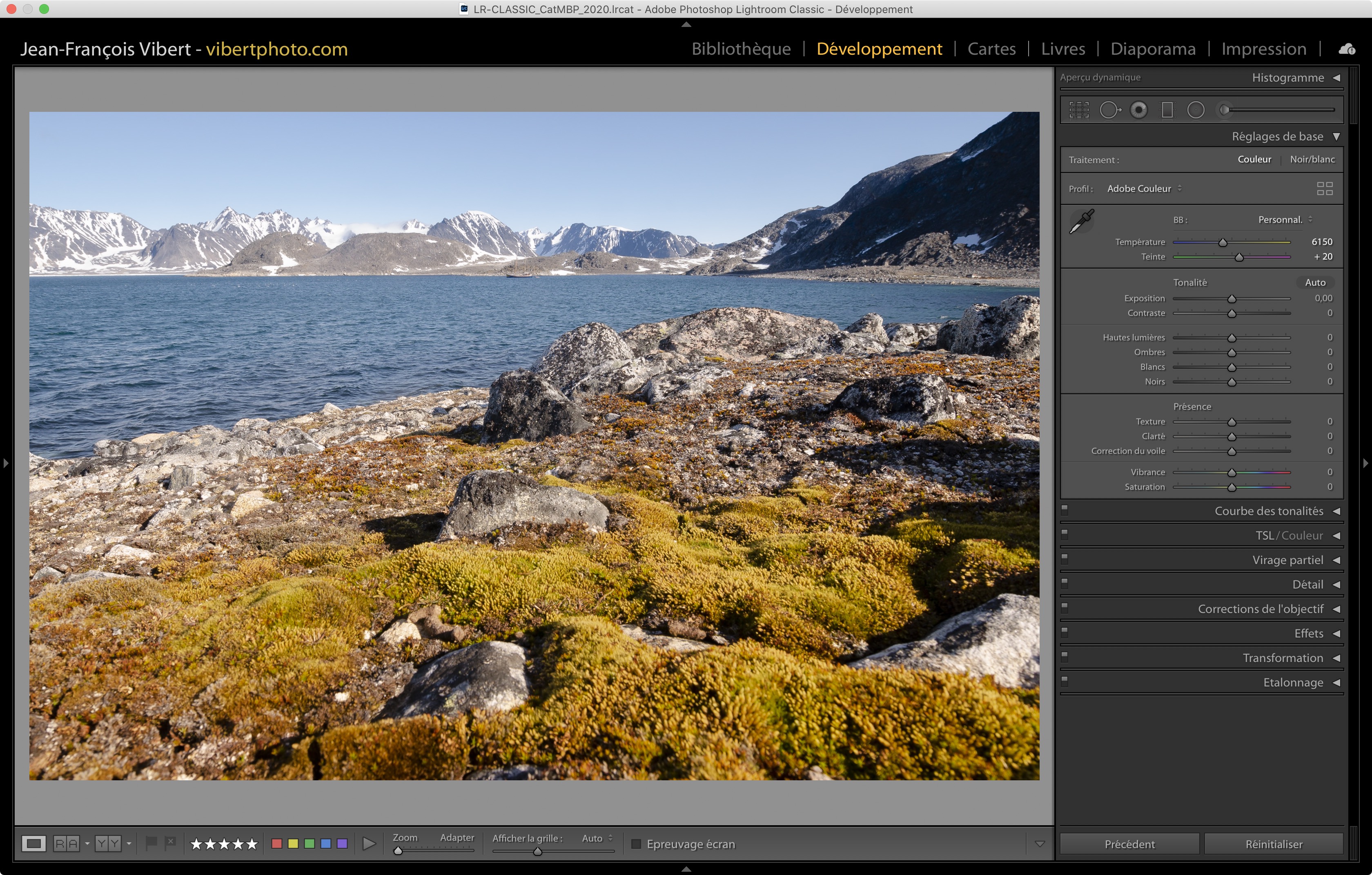This screenshot has width=1372, height=875.
Task: Select the Radial filter tool
Action: tap(1195, 110)
